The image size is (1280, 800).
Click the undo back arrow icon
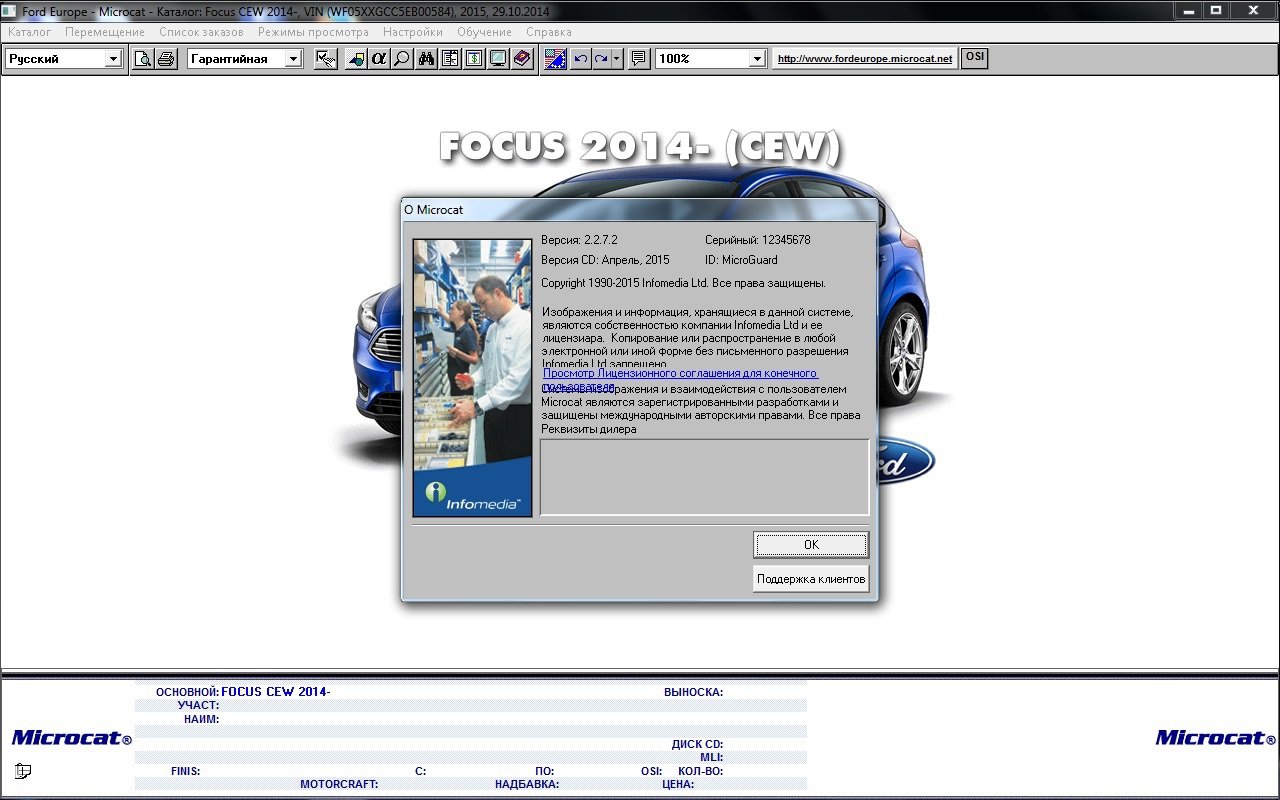(581, 59)
